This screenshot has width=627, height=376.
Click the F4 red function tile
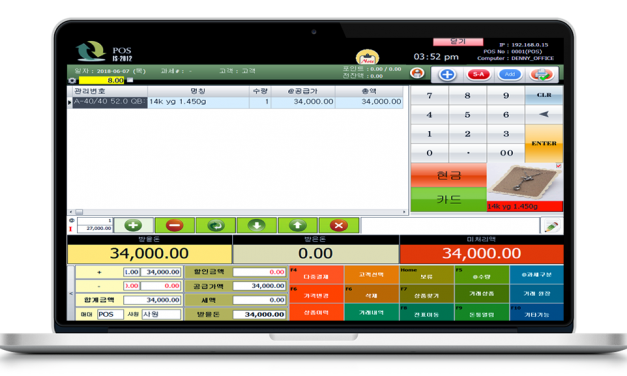pos(316,275)
